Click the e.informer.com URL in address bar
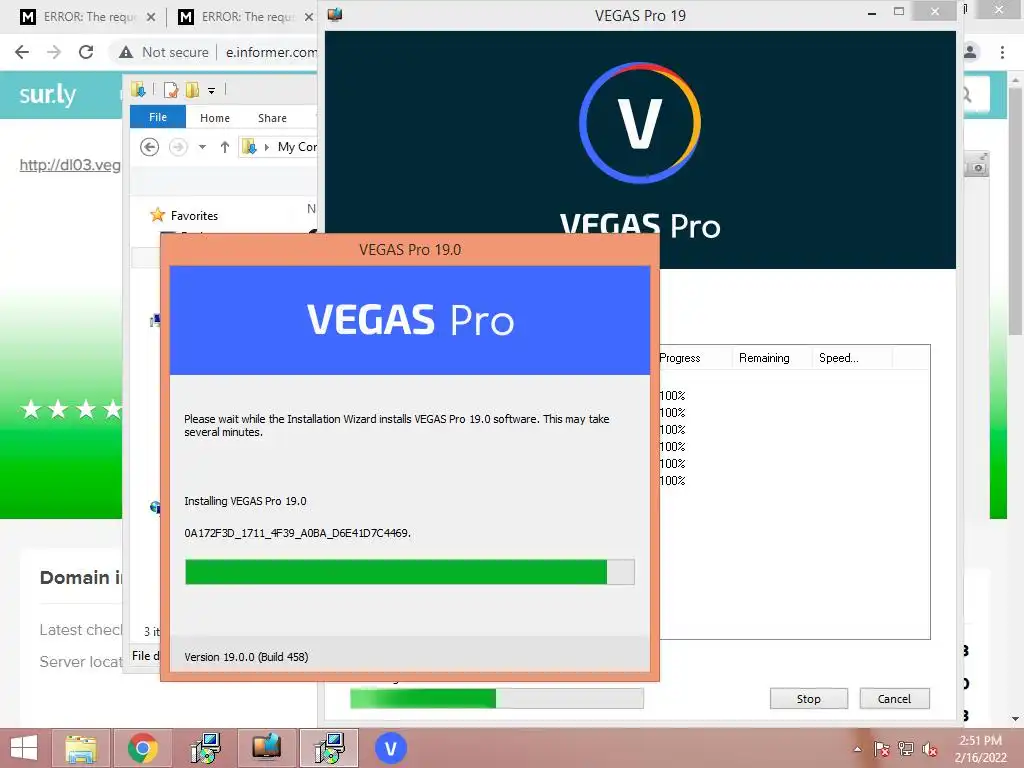Image resolution: width=1024 pixels, height=768 pixels. pyautogui.click(x=272, y=52)
